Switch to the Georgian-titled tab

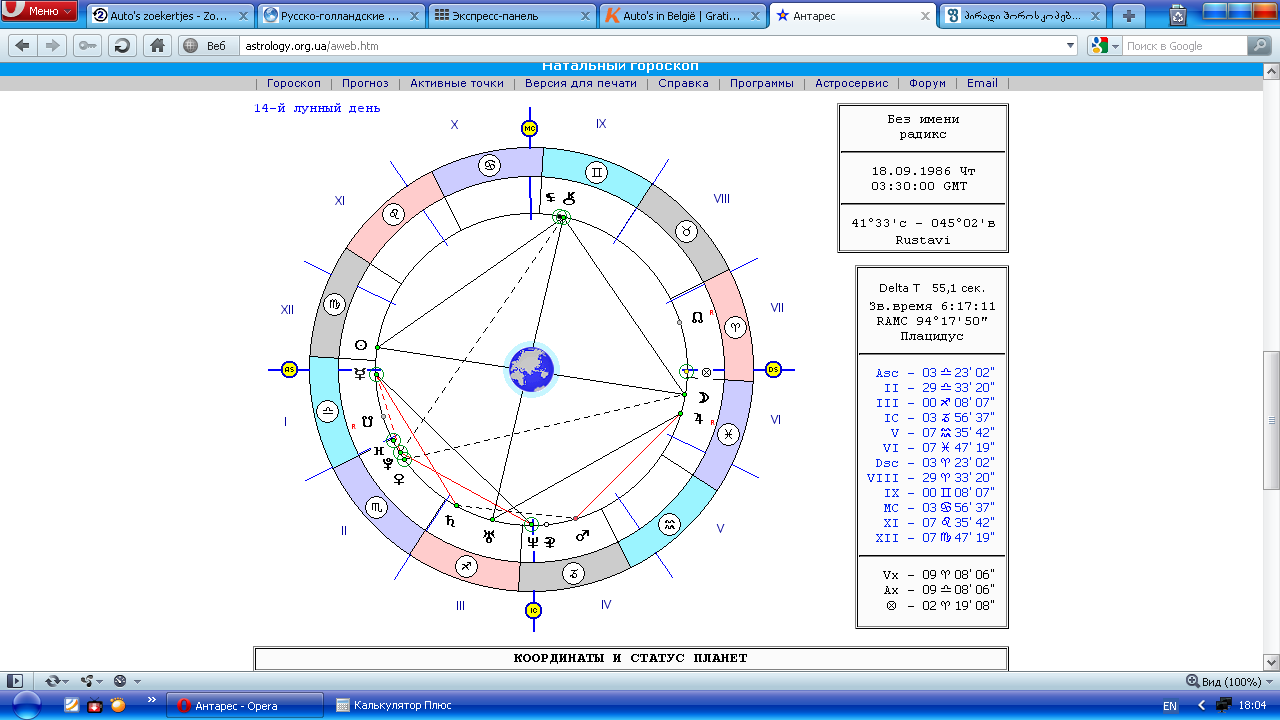pos(1025,16)
